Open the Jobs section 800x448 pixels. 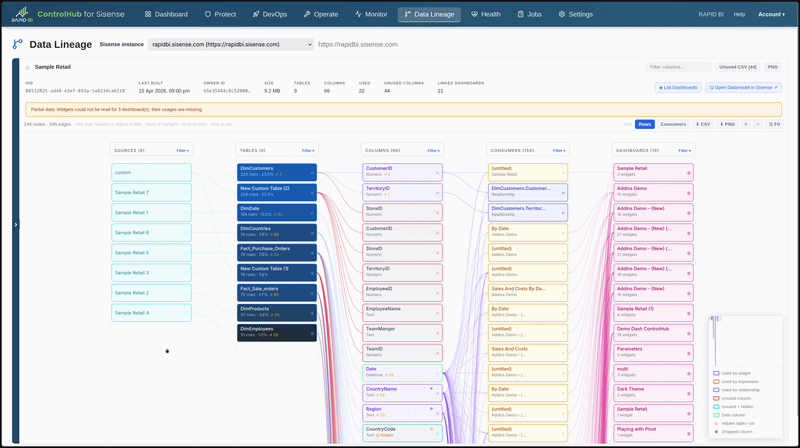(x=530, y=14)
